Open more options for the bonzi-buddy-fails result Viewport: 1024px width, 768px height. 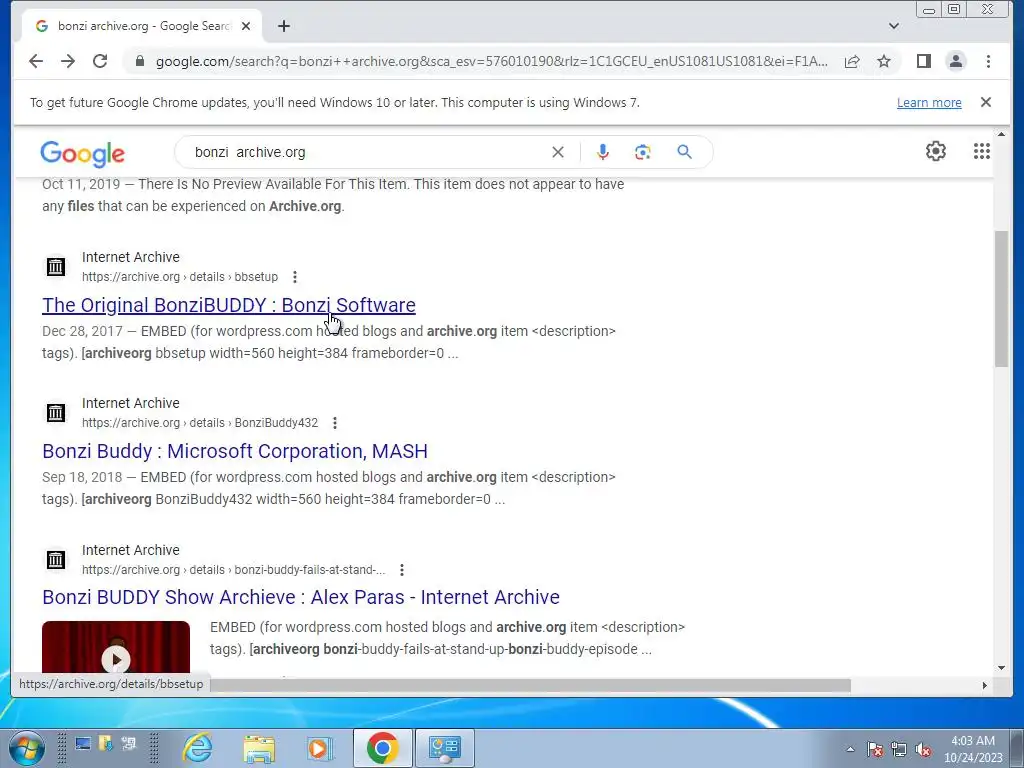pyautogui.click(x=402, y=570)
